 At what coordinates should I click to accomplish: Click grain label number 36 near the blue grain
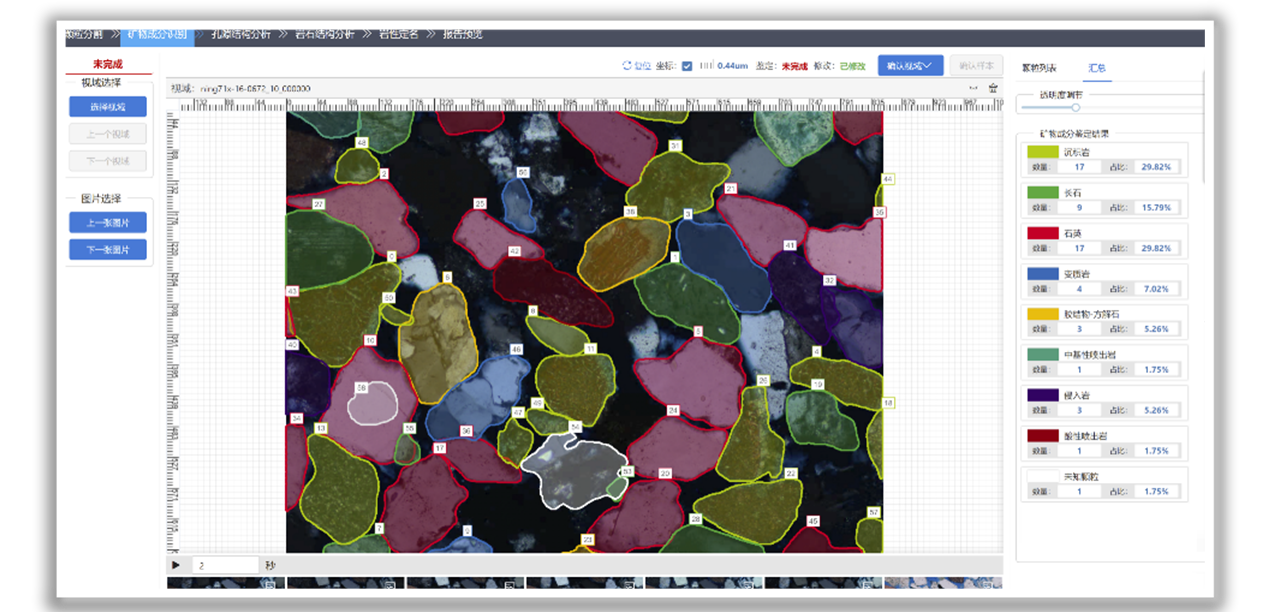point(466,431)
